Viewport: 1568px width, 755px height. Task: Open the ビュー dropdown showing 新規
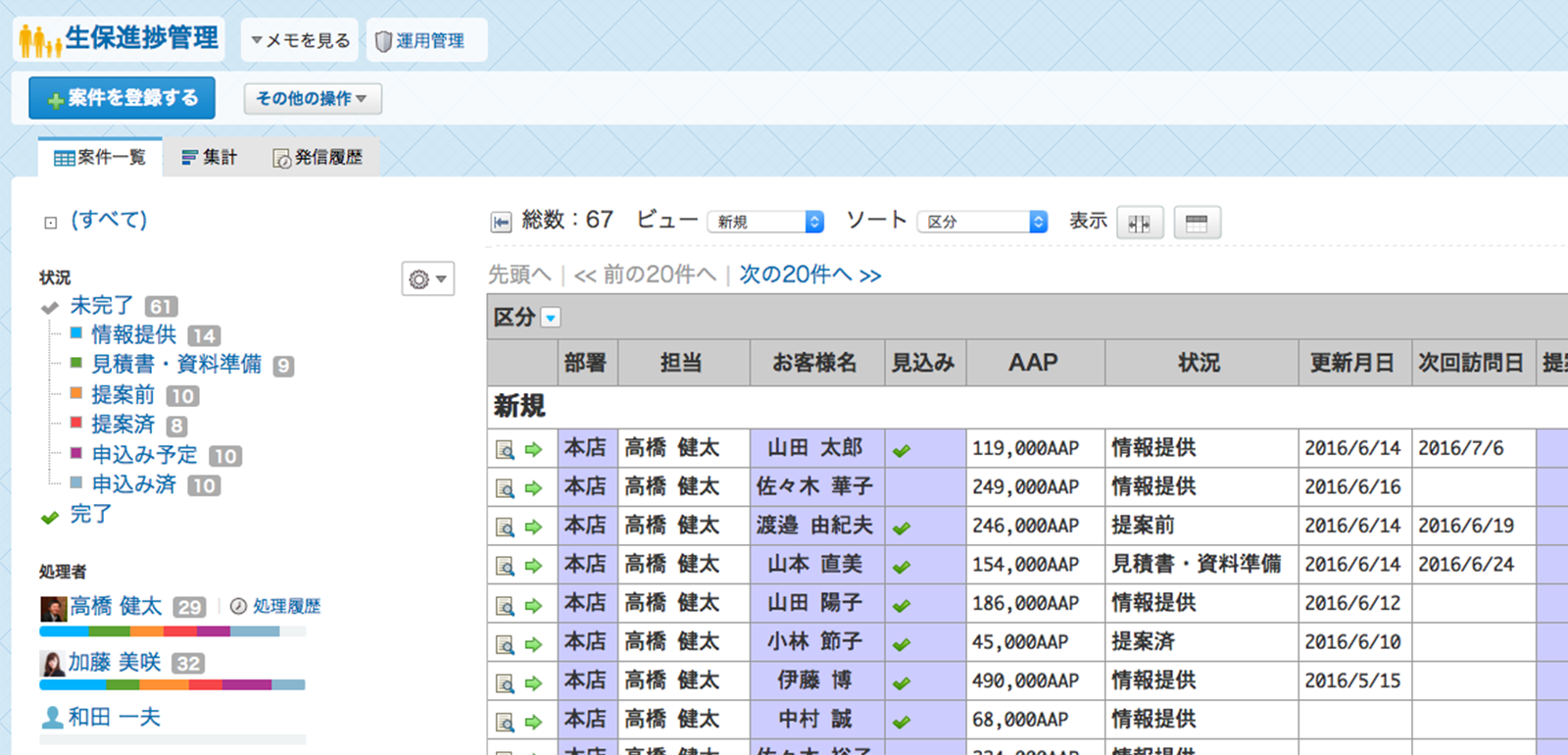[x=765, y=223]
